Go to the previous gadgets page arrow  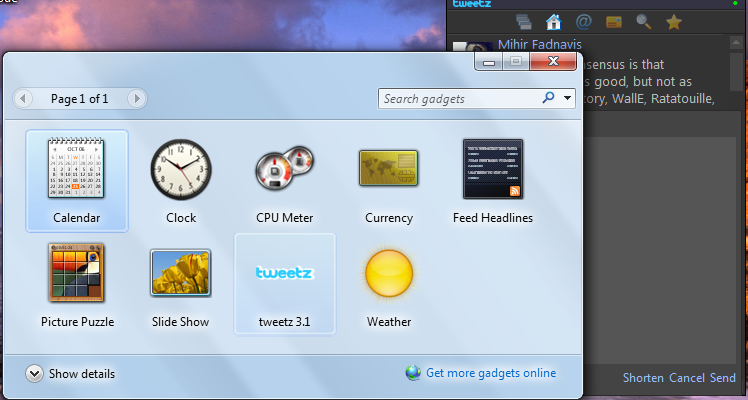(22, 99)
